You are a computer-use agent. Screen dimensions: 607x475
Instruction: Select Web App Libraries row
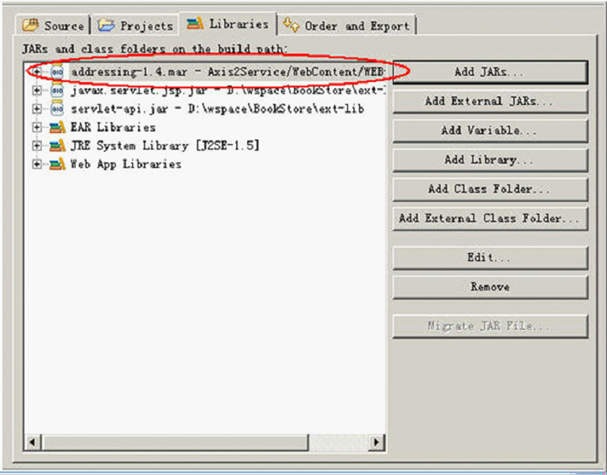point(126,164)
